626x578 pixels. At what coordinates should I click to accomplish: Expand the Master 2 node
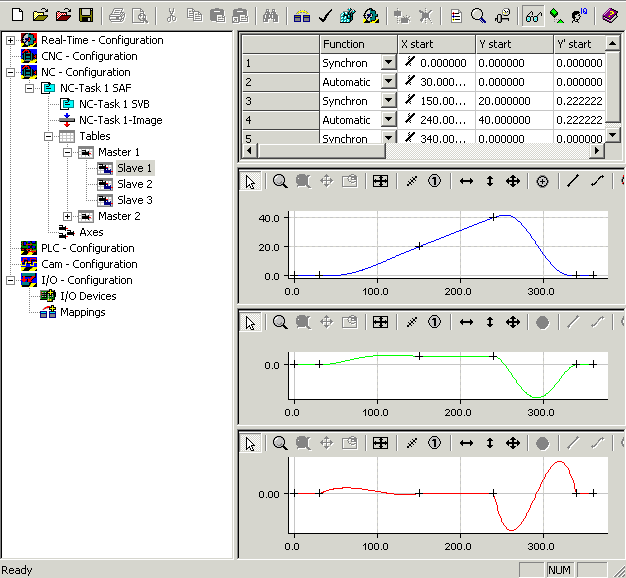point(67,216)
